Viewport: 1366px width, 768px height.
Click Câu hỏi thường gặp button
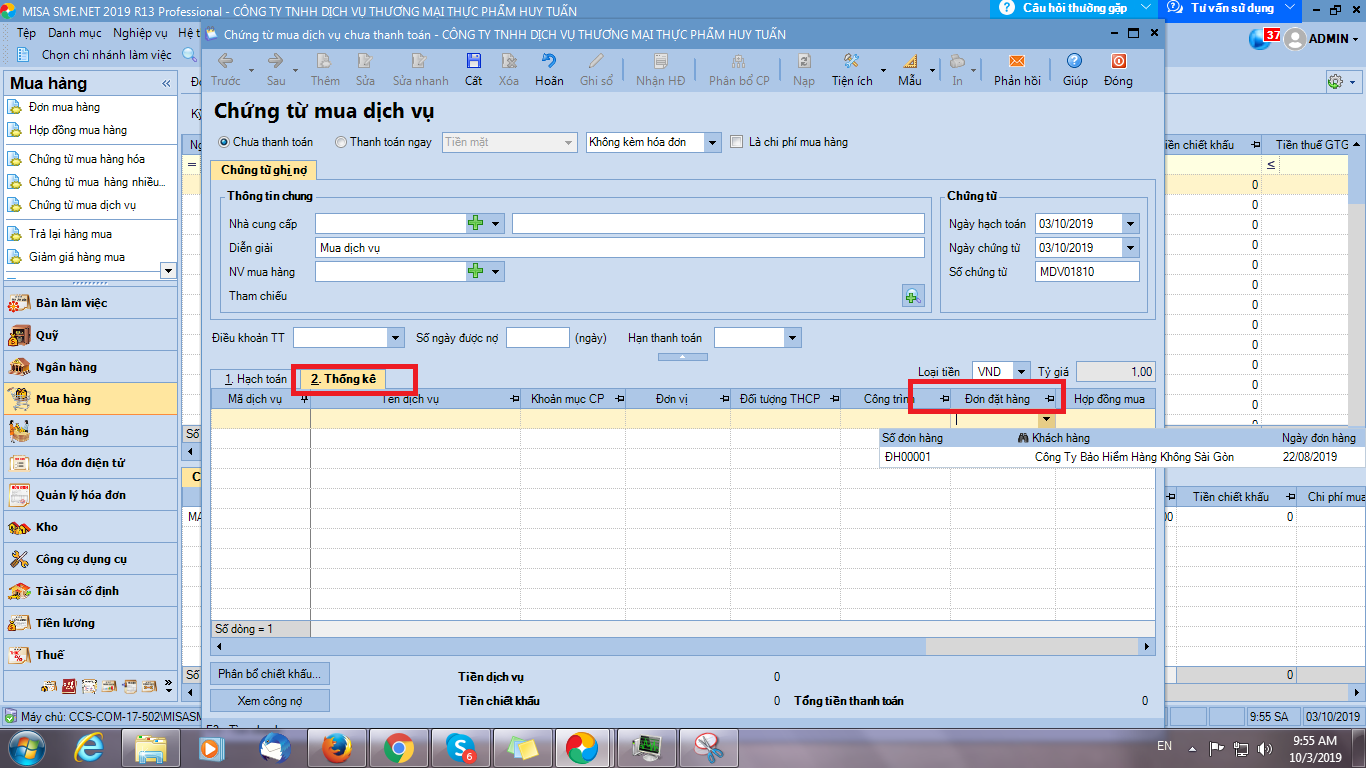coord(1073,8)
